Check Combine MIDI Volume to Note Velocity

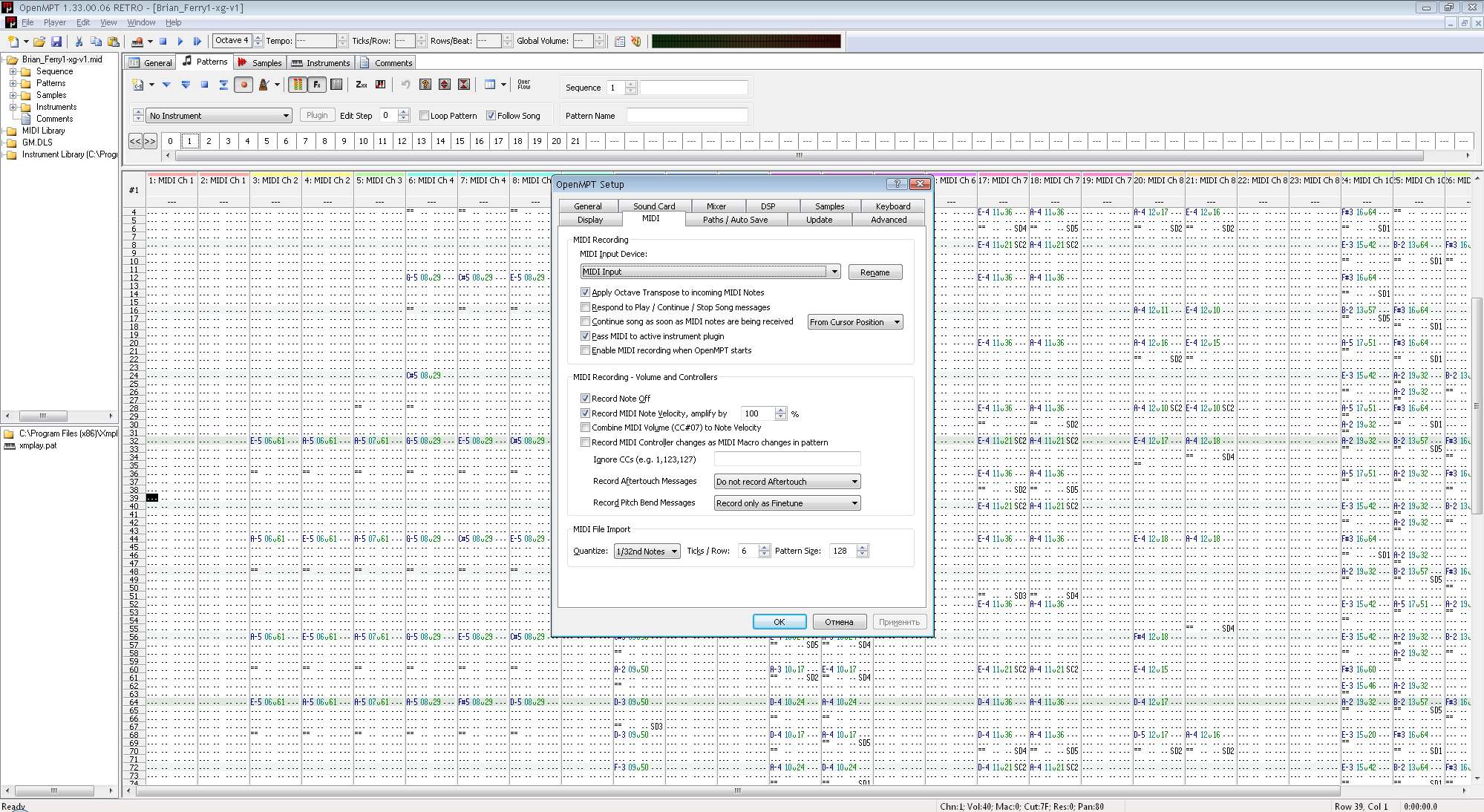click(586, 428)
